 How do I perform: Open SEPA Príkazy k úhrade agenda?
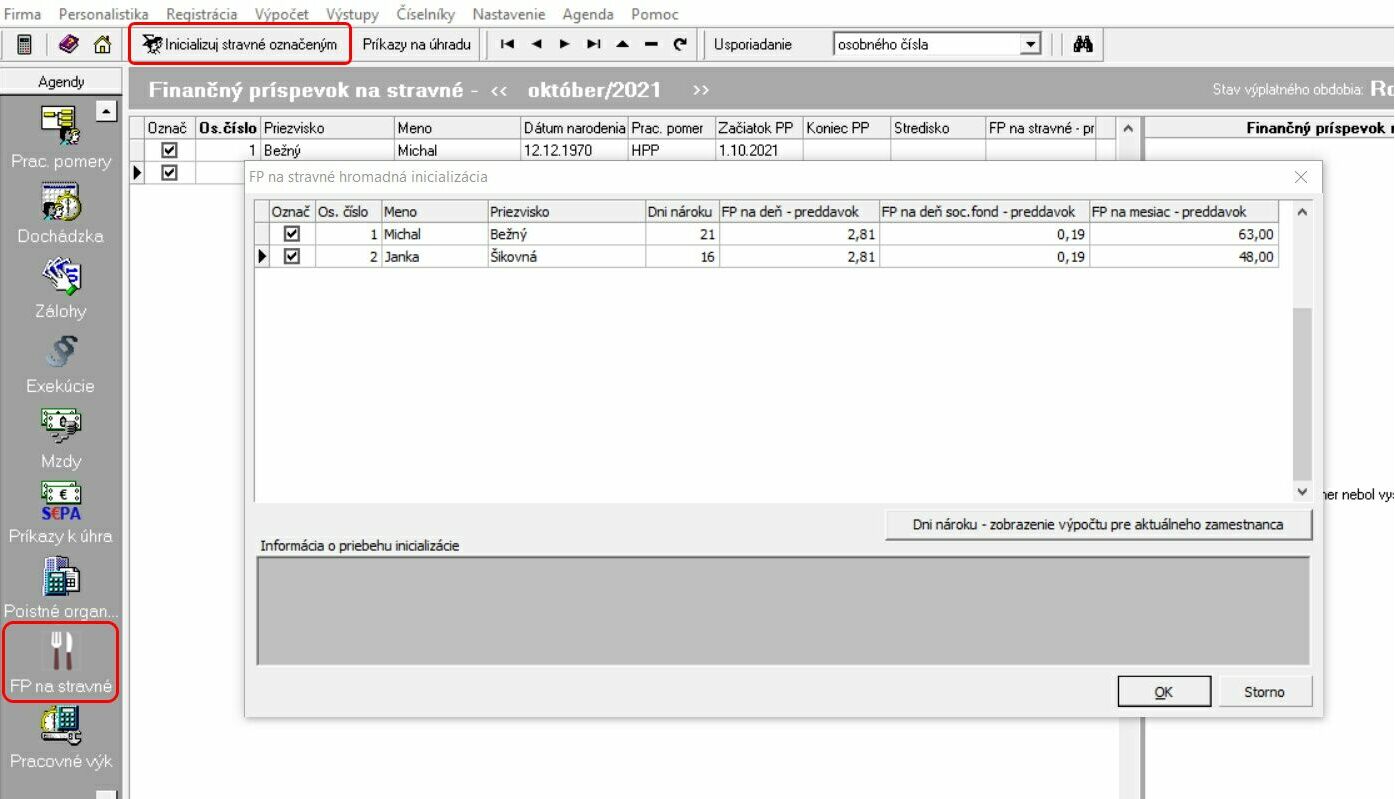click(x=61, y=511)
